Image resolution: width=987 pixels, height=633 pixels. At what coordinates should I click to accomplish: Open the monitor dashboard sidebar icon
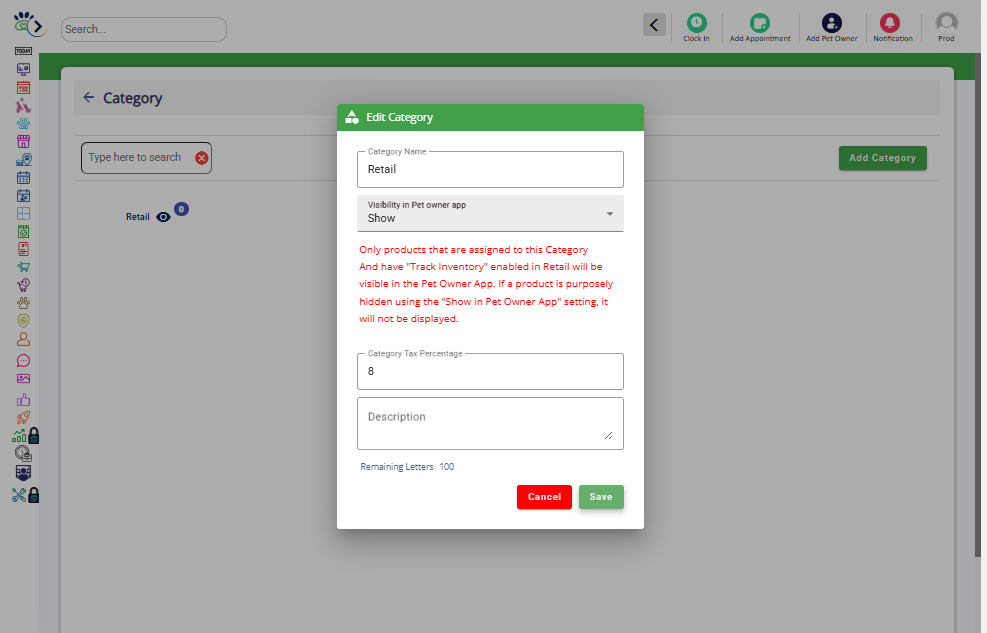(23, 69)
